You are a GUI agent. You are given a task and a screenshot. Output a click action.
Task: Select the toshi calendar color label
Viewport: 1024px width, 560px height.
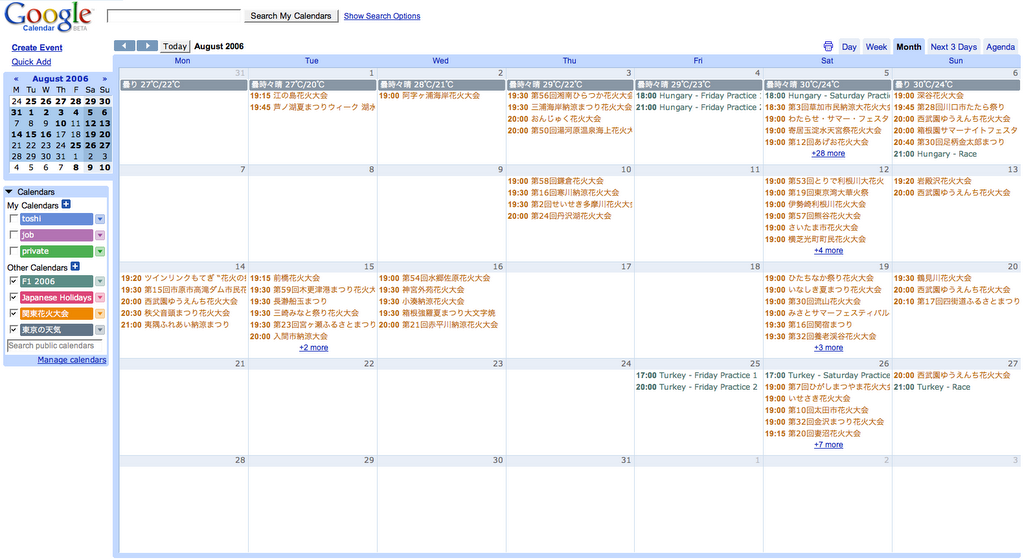coord(56,219)
